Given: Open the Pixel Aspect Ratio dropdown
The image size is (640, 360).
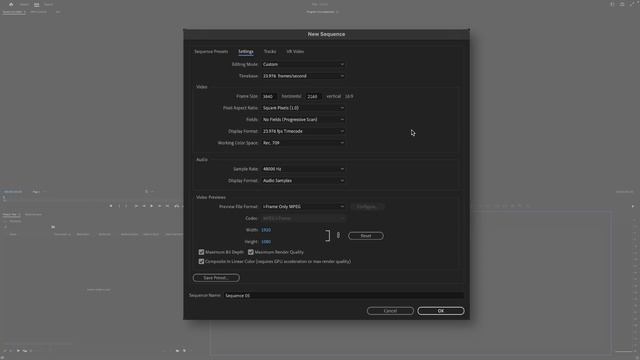Looking at the screenshot, I should [x=303, y=108].
